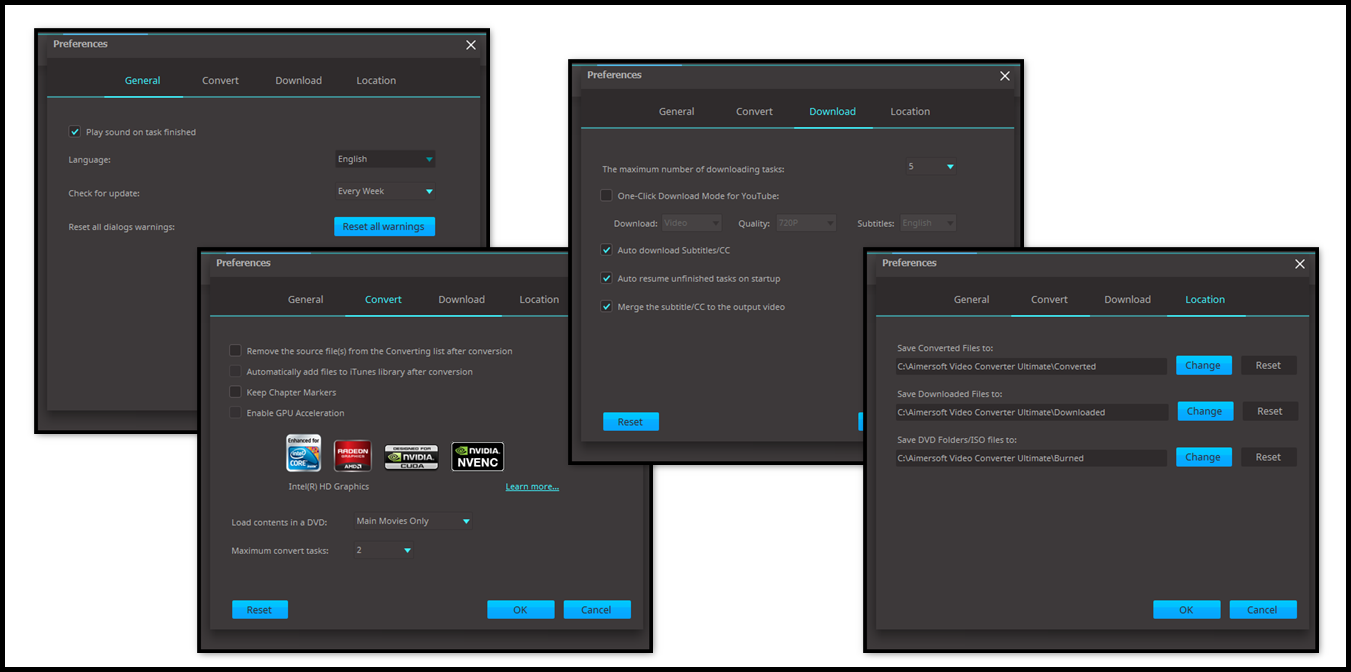The width and height of the screenshot is (1351, 672).
Task: Change the Save Converted Files location
Action: [x=1203, y=366]
